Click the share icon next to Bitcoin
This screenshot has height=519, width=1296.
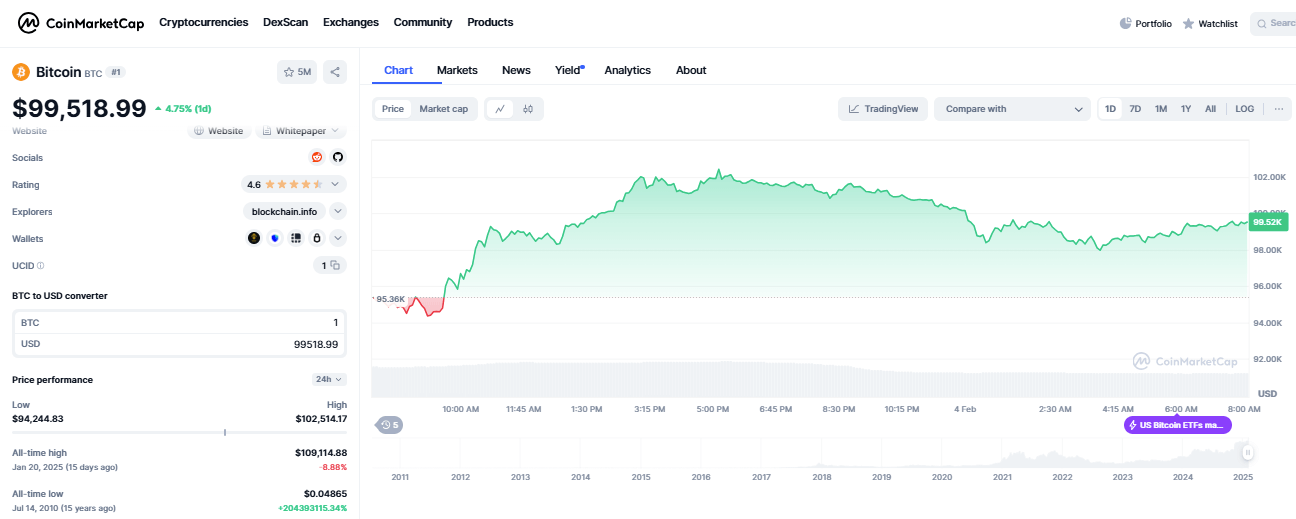(x=335, y=72)
